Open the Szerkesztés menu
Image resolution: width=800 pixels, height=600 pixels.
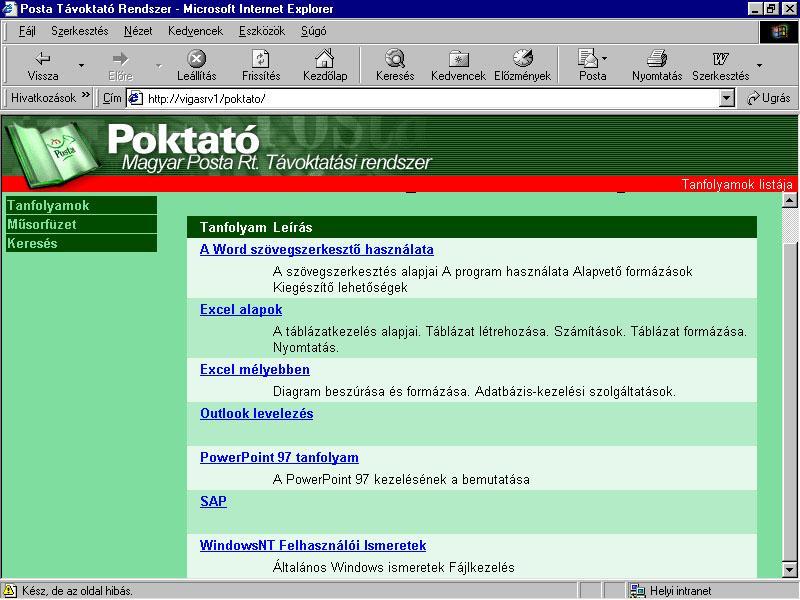click(80, 31)
